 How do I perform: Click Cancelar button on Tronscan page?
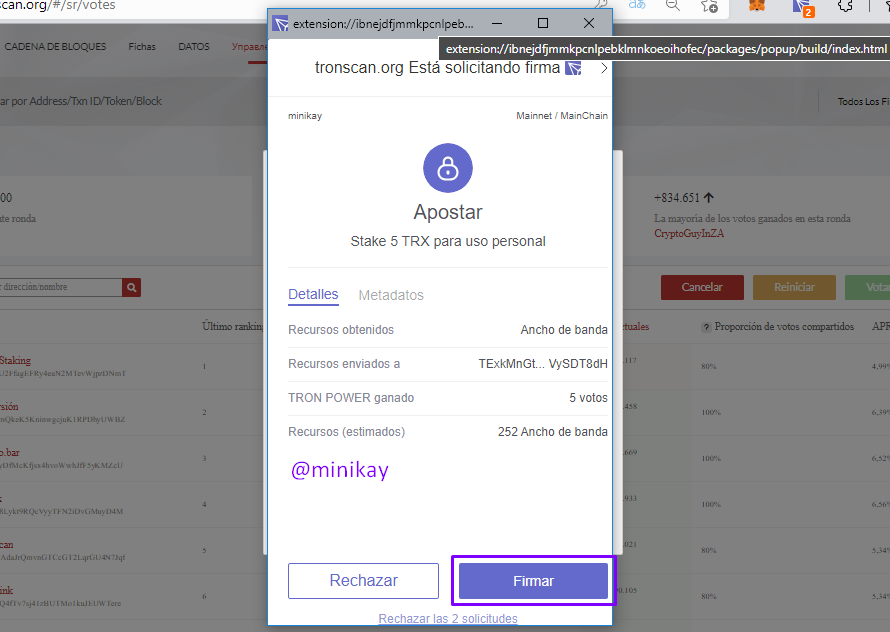[702, 287]
